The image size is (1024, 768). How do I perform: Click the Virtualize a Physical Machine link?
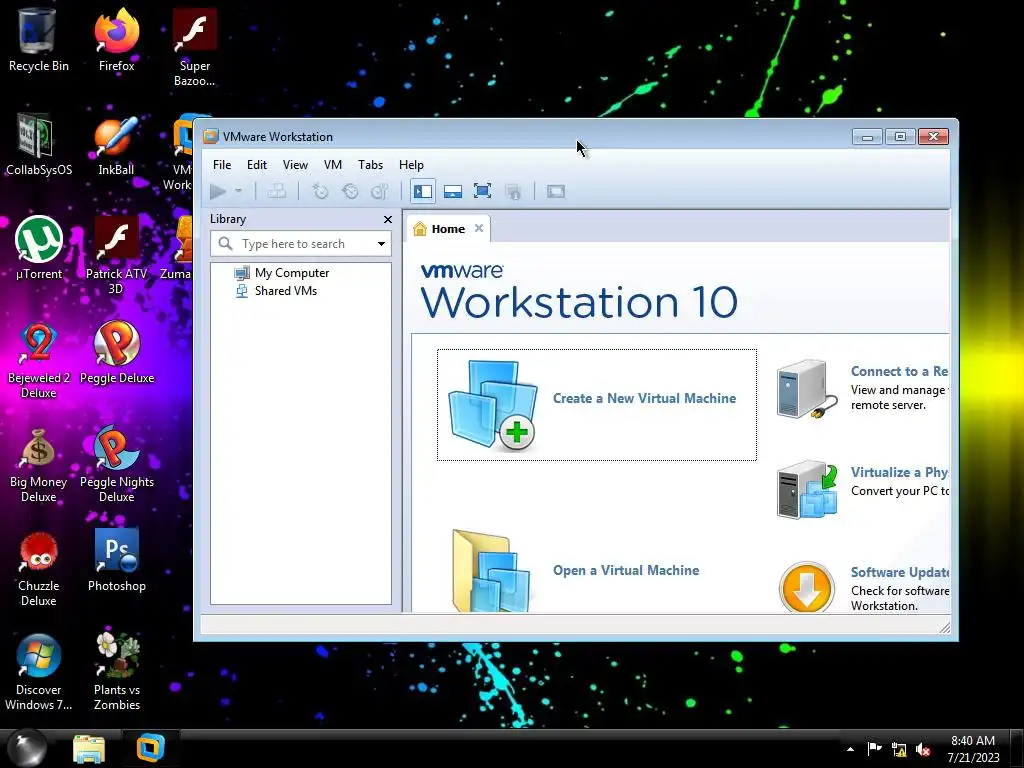pos(899,472)
